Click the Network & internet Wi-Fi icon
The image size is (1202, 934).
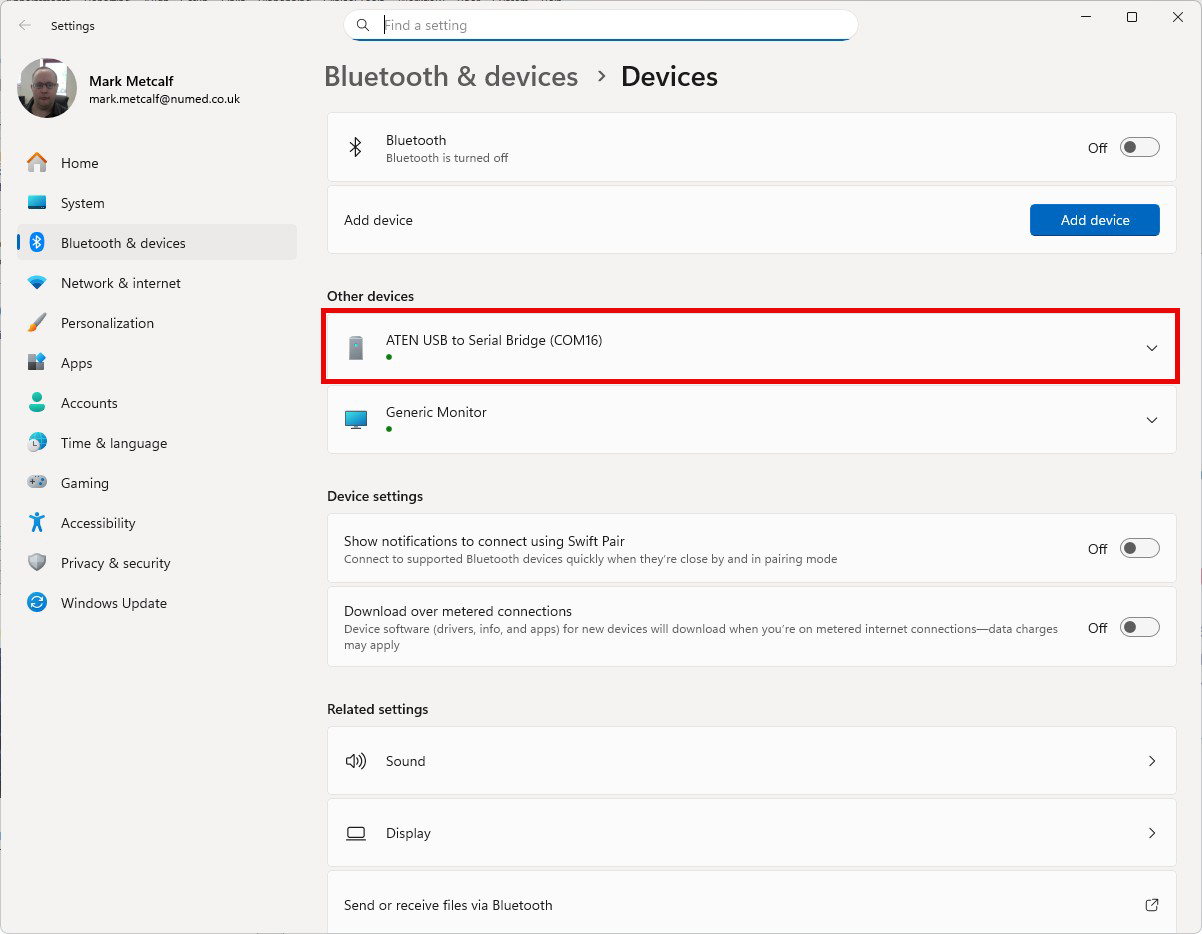pyautogui.click(x=37, y=283)
